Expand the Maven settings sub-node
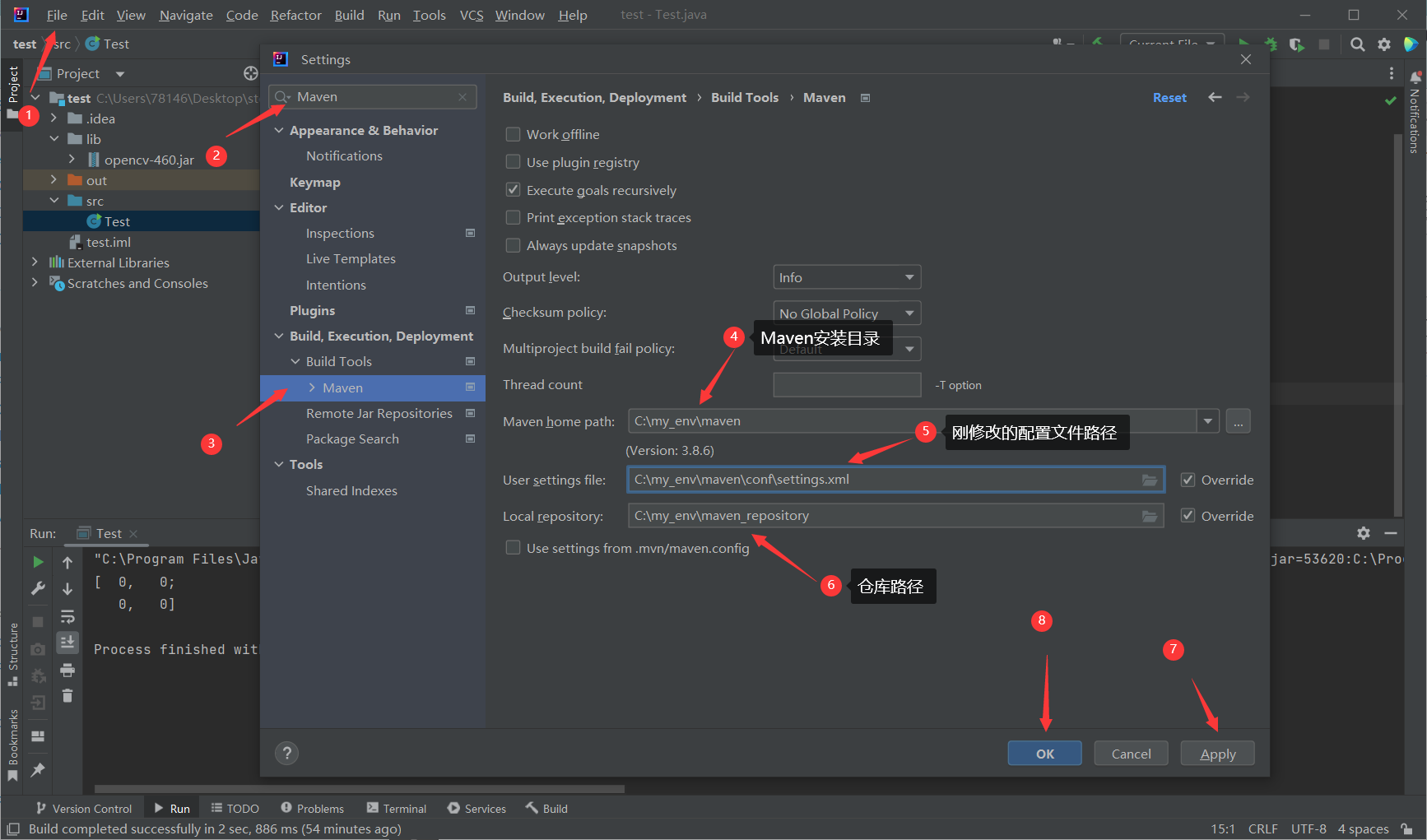Image resolution: width=1427 pixels, height=840 pixels. (312, 388)
